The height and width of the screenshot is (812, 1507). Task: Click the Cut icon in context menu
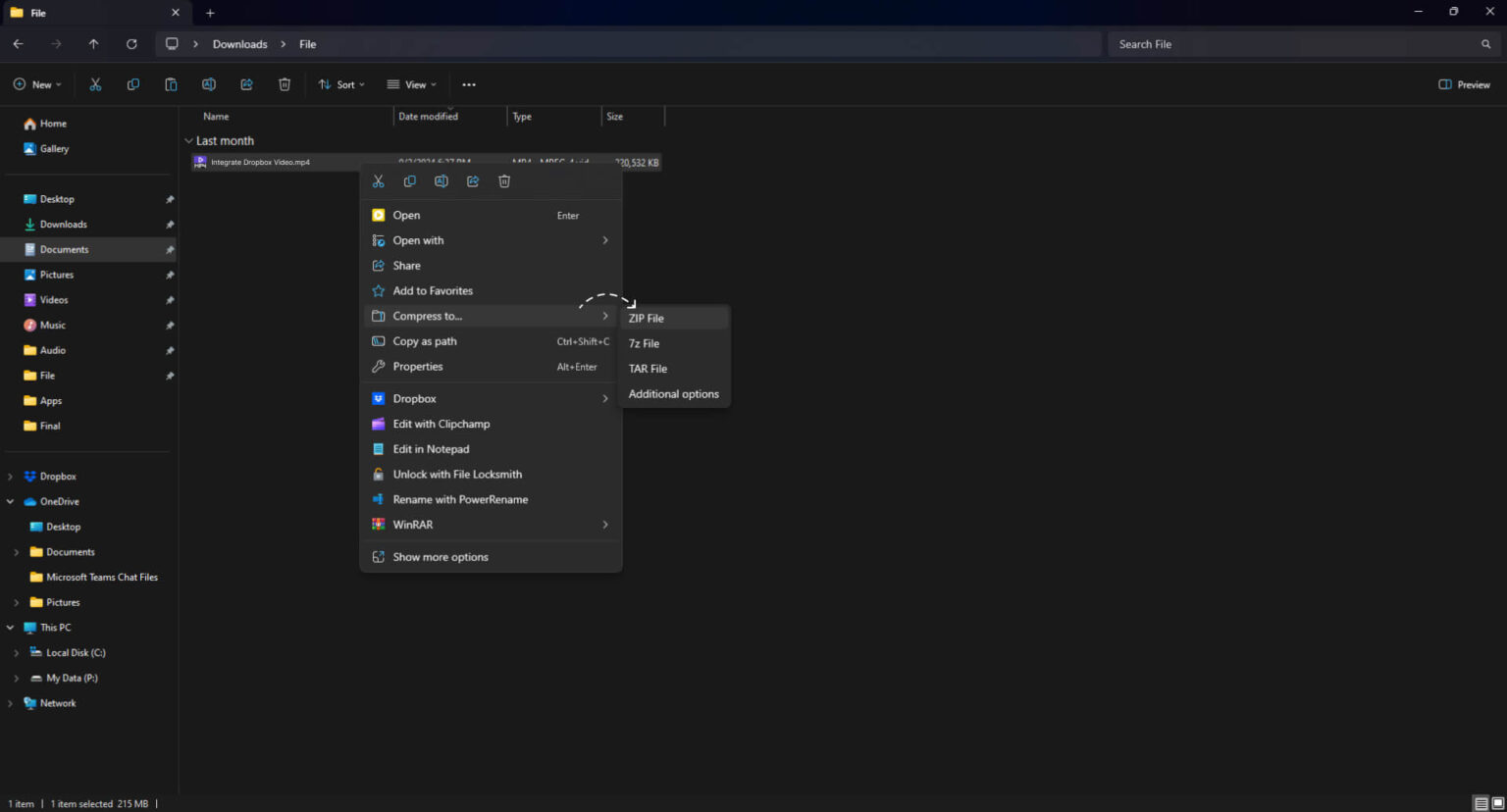378,181
